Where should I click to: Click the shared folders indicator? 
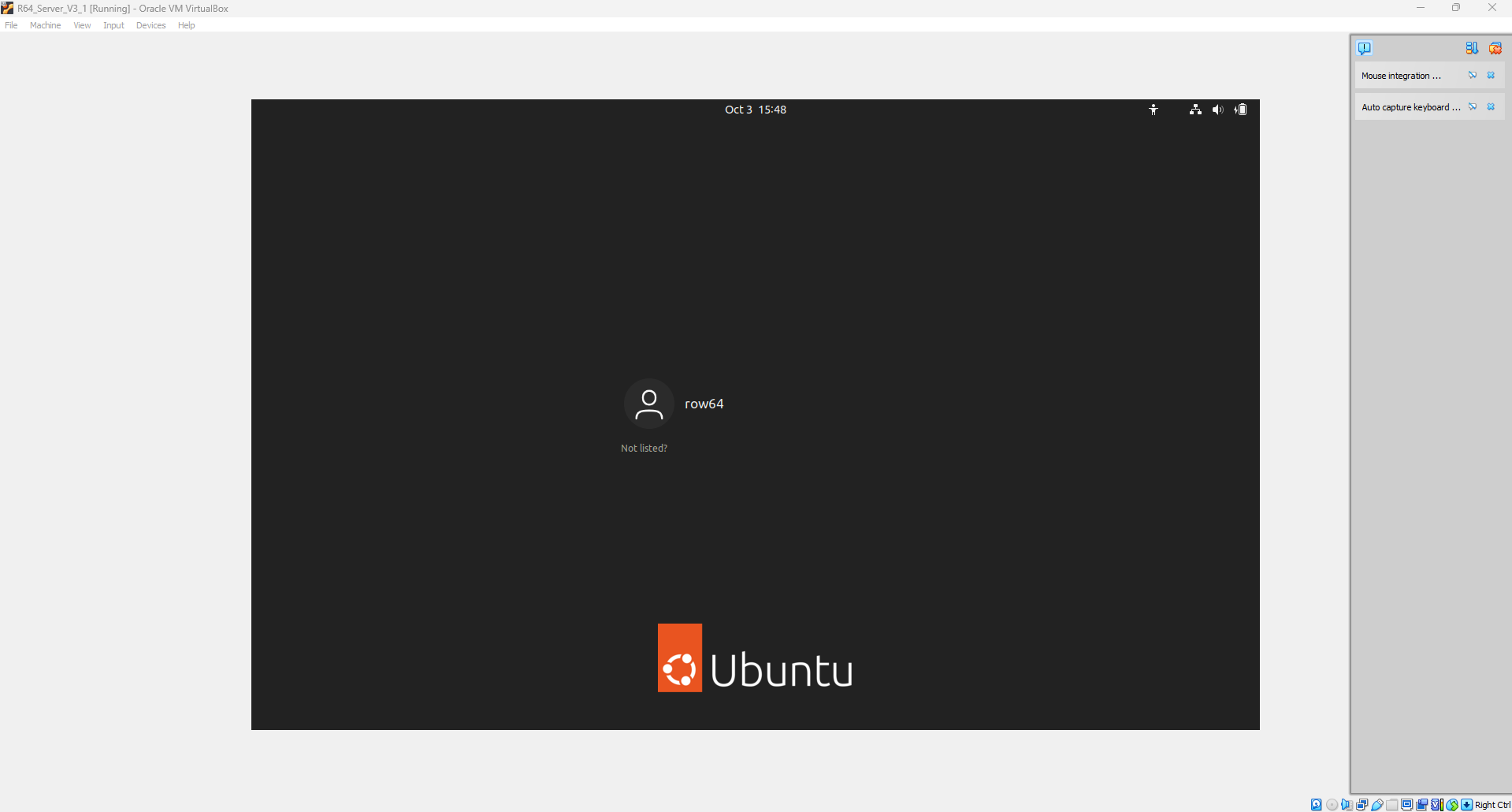point(1392,805)
